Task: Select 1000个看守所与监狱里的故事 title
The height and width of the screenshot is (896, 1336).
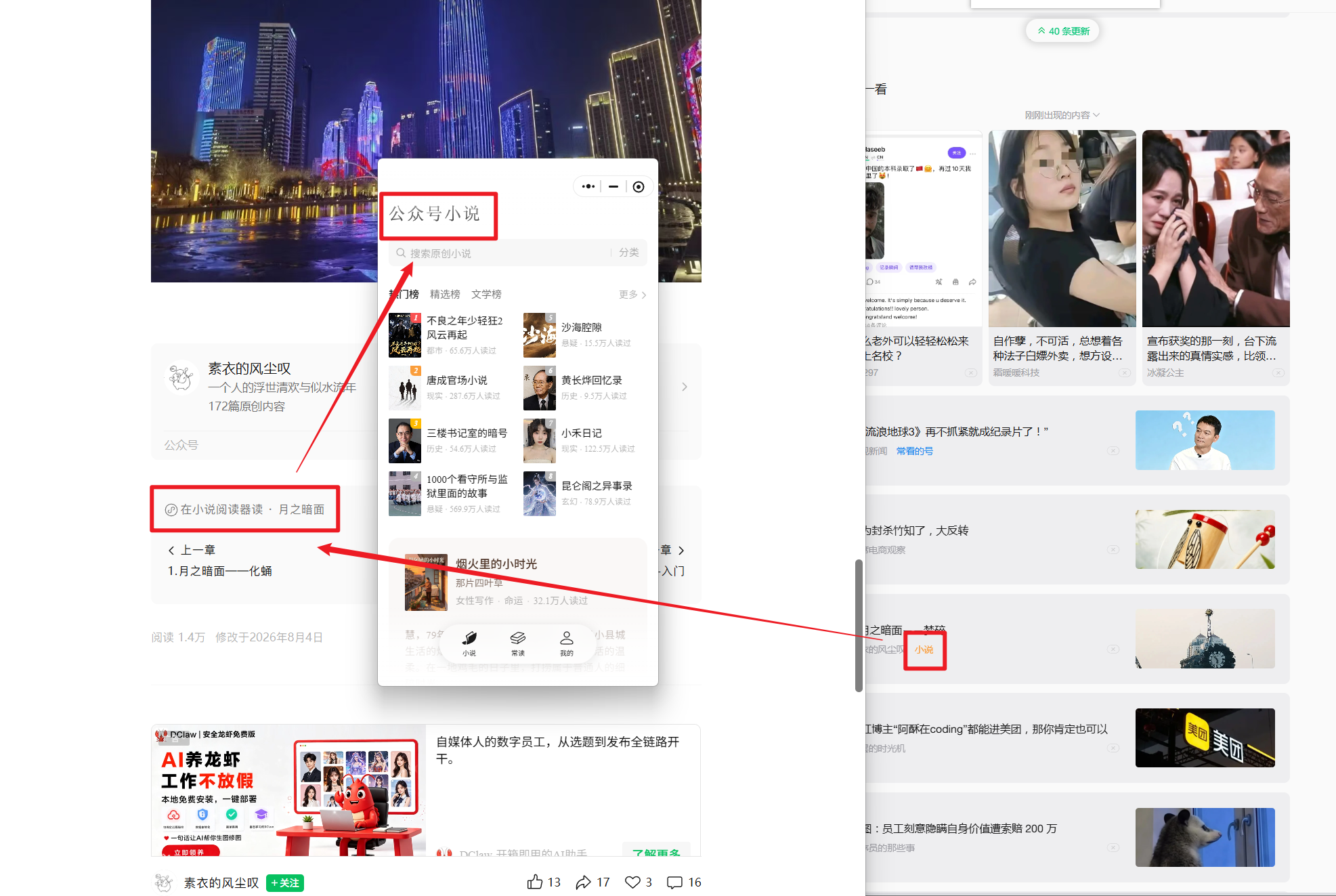Action: [x=467, y=486]
